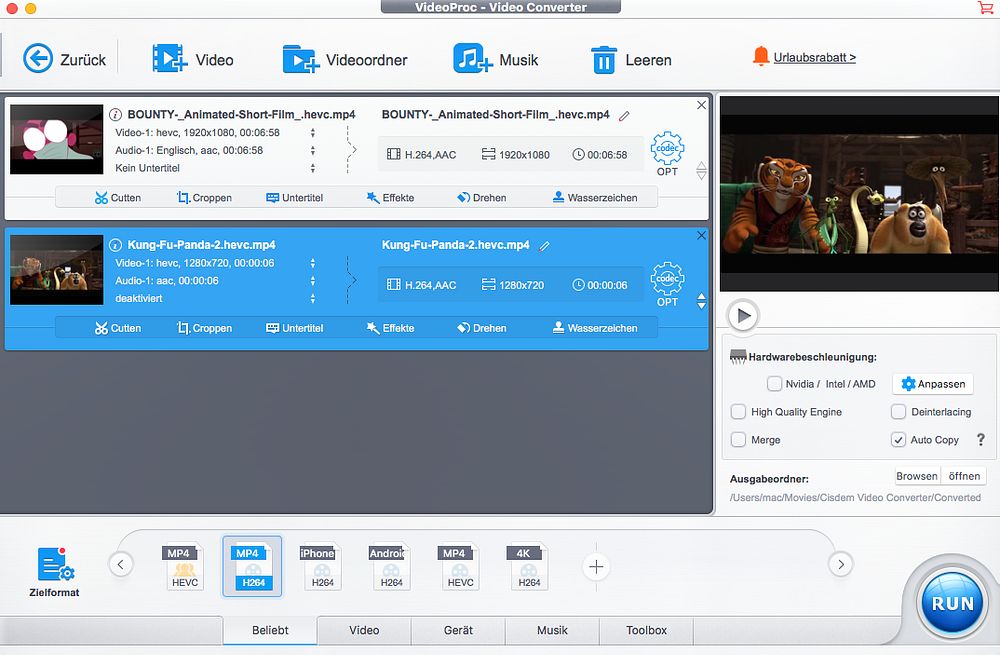This screenshot has width=1000, height=655.
Task: Enable High Quality Engine
Action: tap(739, 412)
